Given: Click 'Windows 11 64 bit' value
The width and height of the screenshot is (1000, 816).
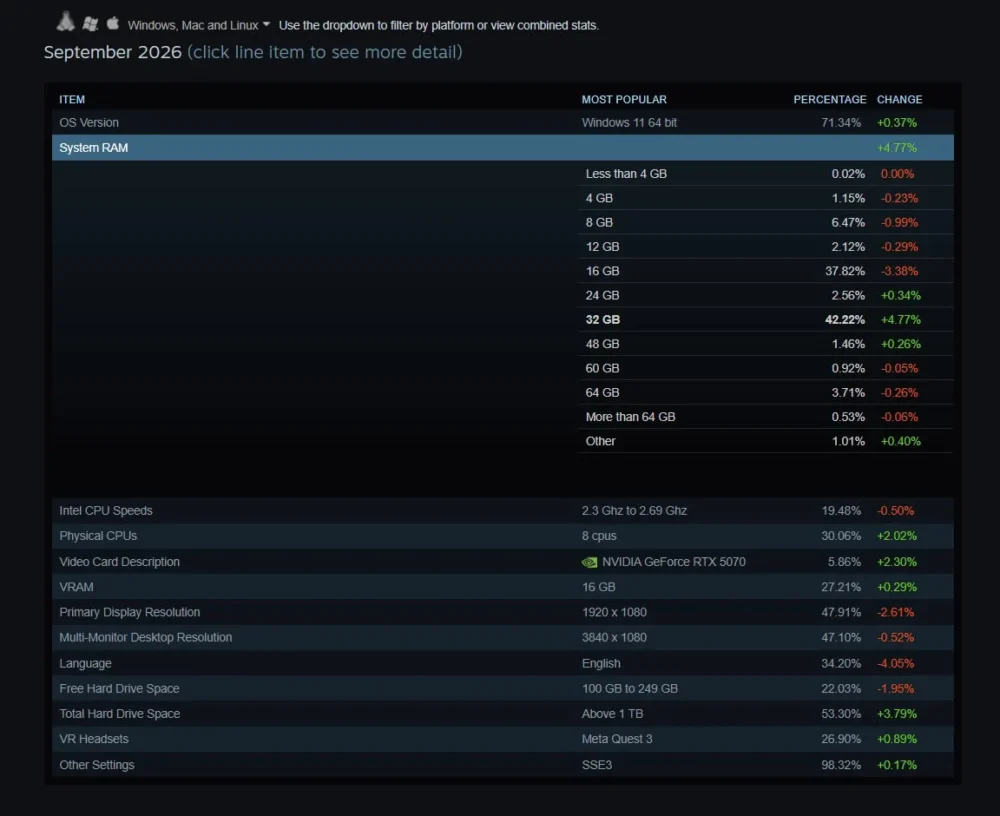Looking at the screenshot, I should [629, 122].
